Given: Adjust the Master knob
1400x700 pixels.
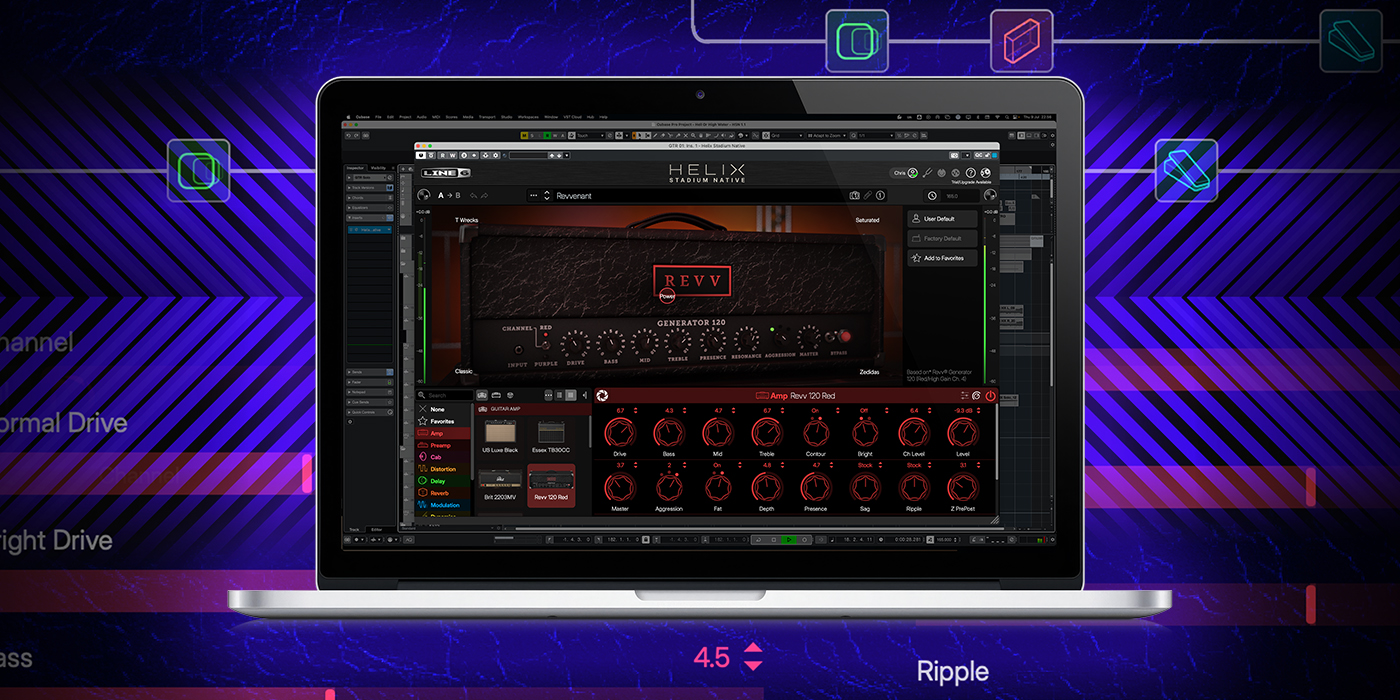Looking at the screenshot, I should pyautogui.click(x=620, y=488).
